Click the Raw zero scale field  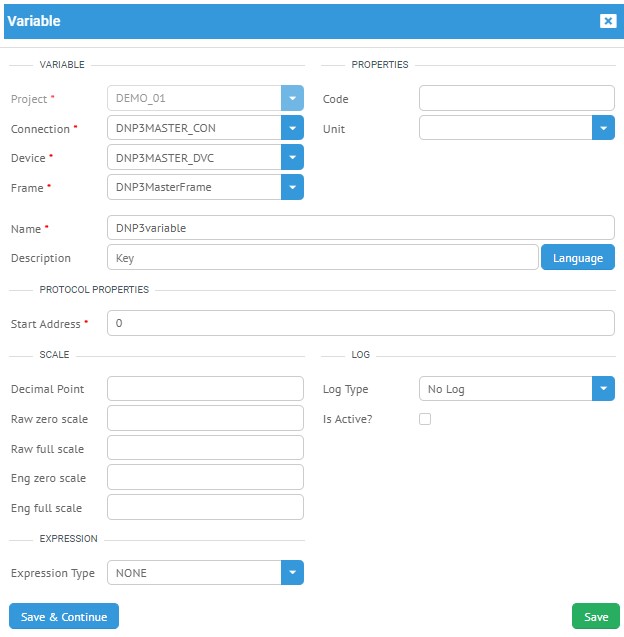click(205, 418)
